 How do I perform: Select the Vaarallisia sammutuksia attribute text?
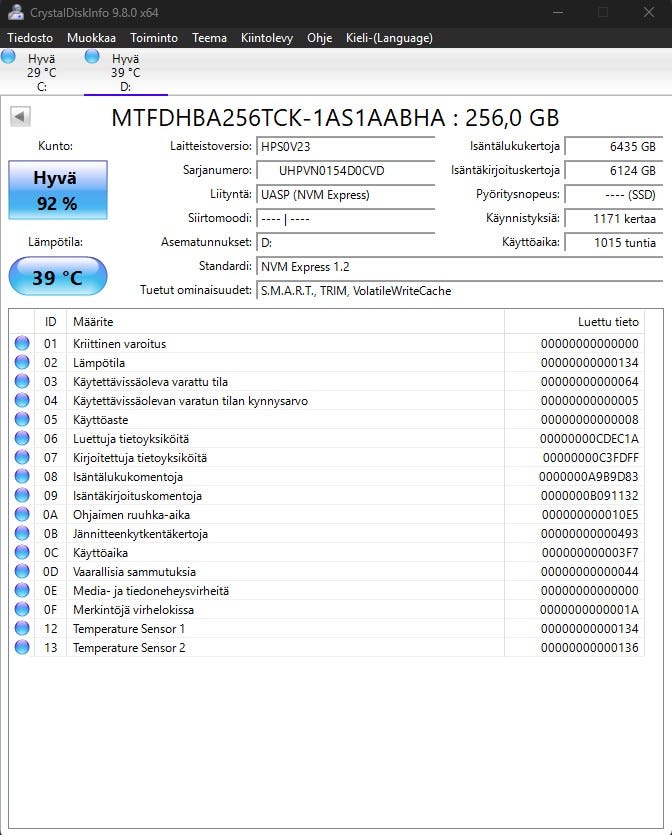coord(134,571)
